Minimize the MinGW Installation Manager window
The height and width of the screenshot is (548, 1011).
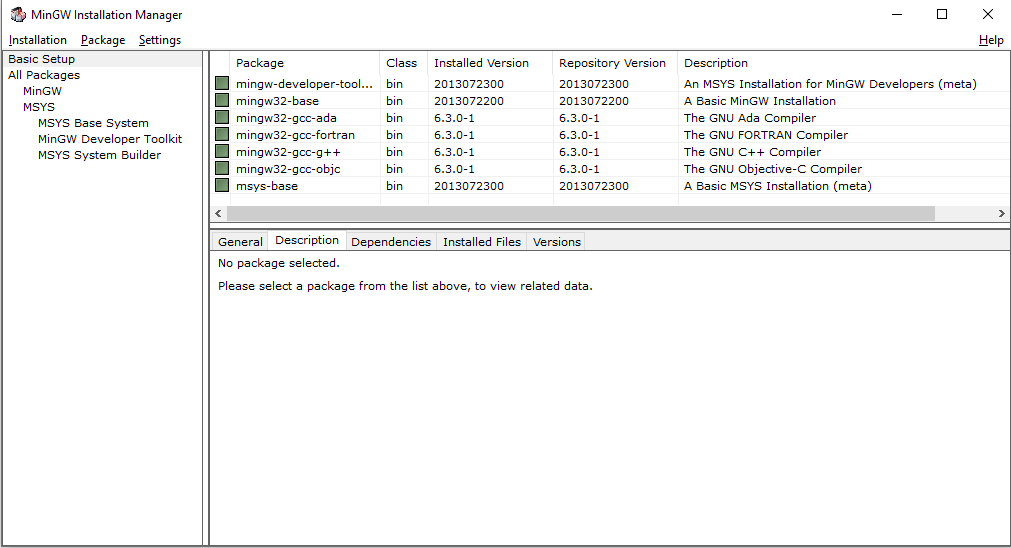897,14
